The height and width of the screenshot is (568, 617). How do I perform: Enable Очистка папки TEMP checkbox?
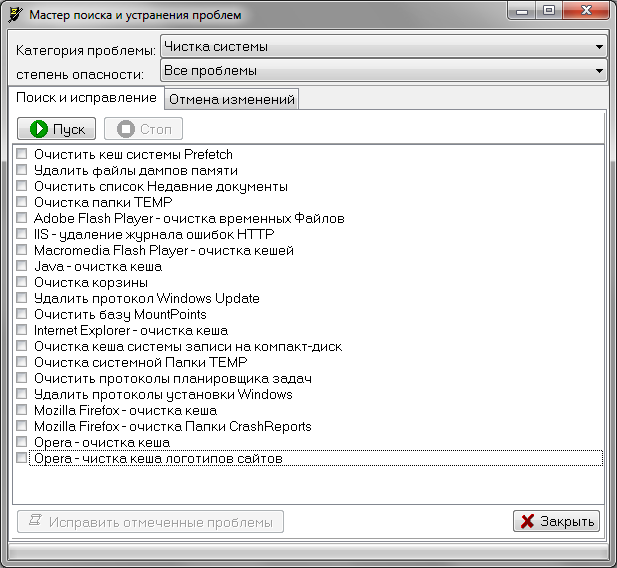click(22, 202)
